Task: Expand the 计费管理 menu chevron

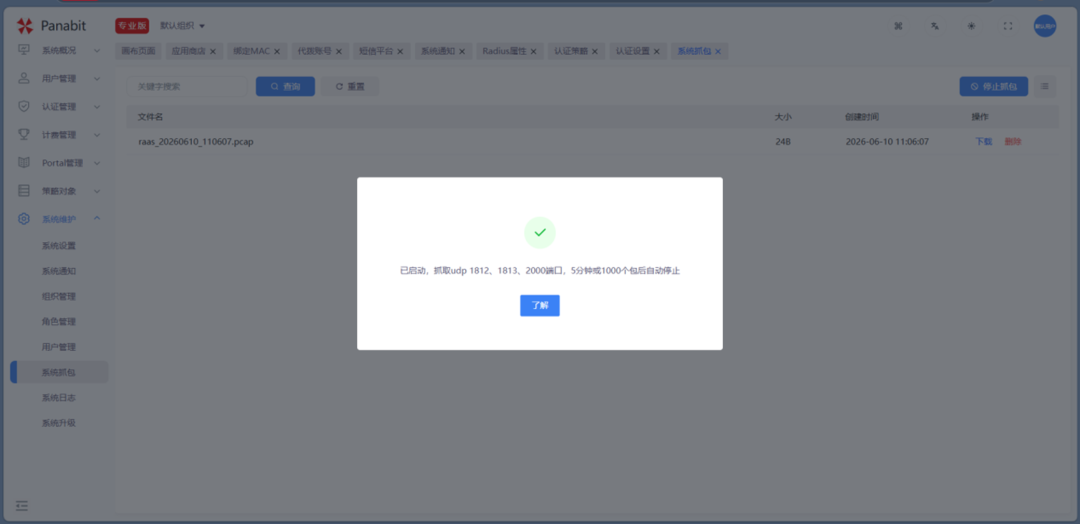Action: 97,135
